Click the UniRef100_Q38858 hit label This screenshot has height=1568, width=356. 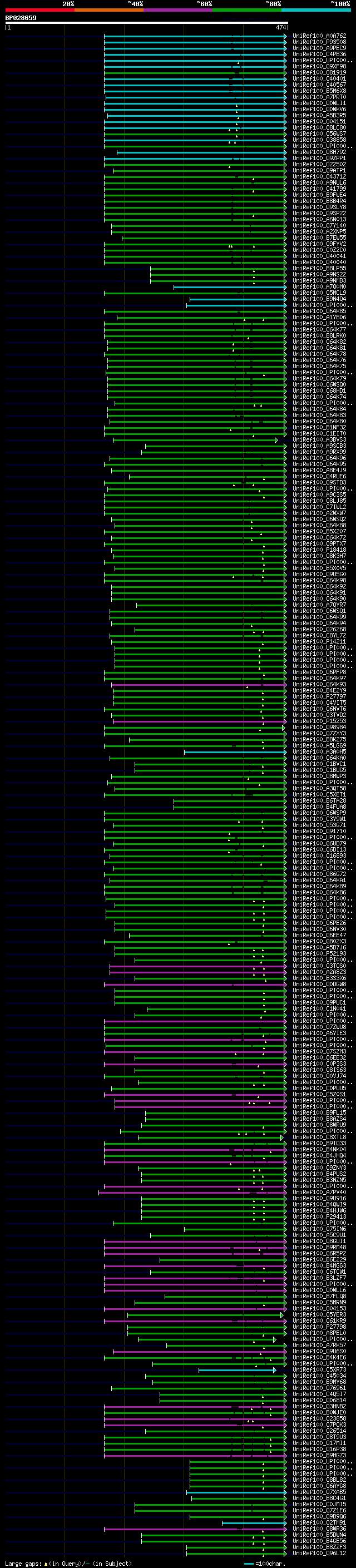click(x=319, y=140)
